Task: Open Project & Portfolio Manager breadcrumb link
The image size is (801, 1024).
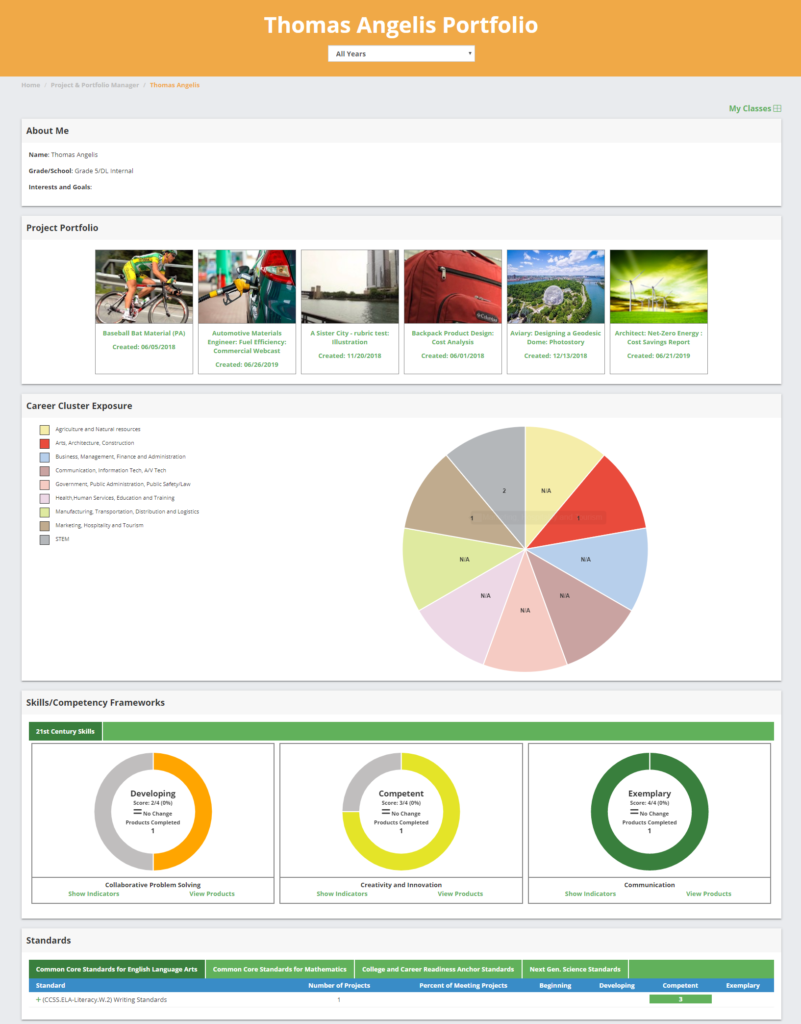Action: [x=94, y=85]
